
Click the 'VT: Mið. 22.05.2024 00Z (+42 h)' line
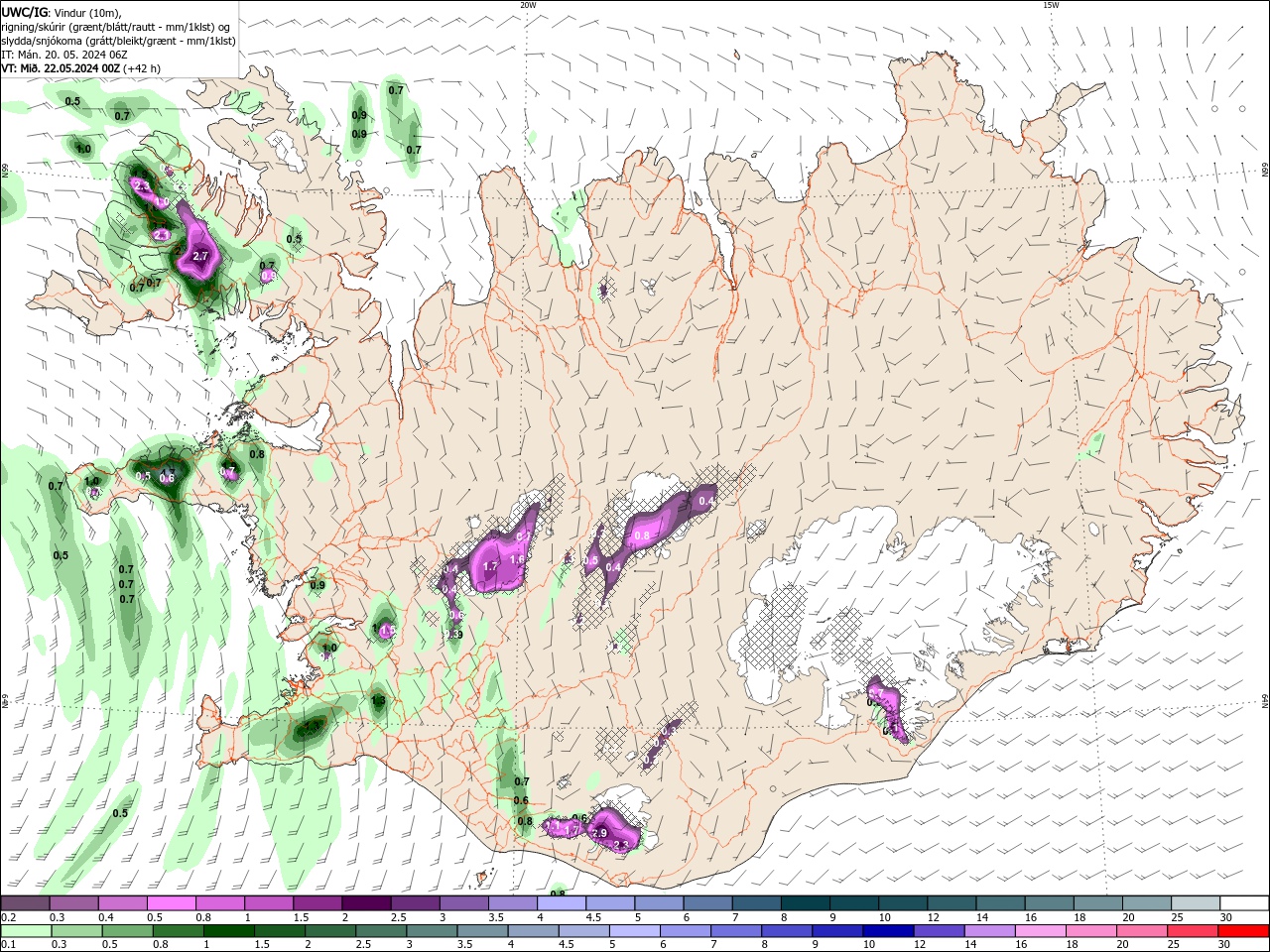81,68
